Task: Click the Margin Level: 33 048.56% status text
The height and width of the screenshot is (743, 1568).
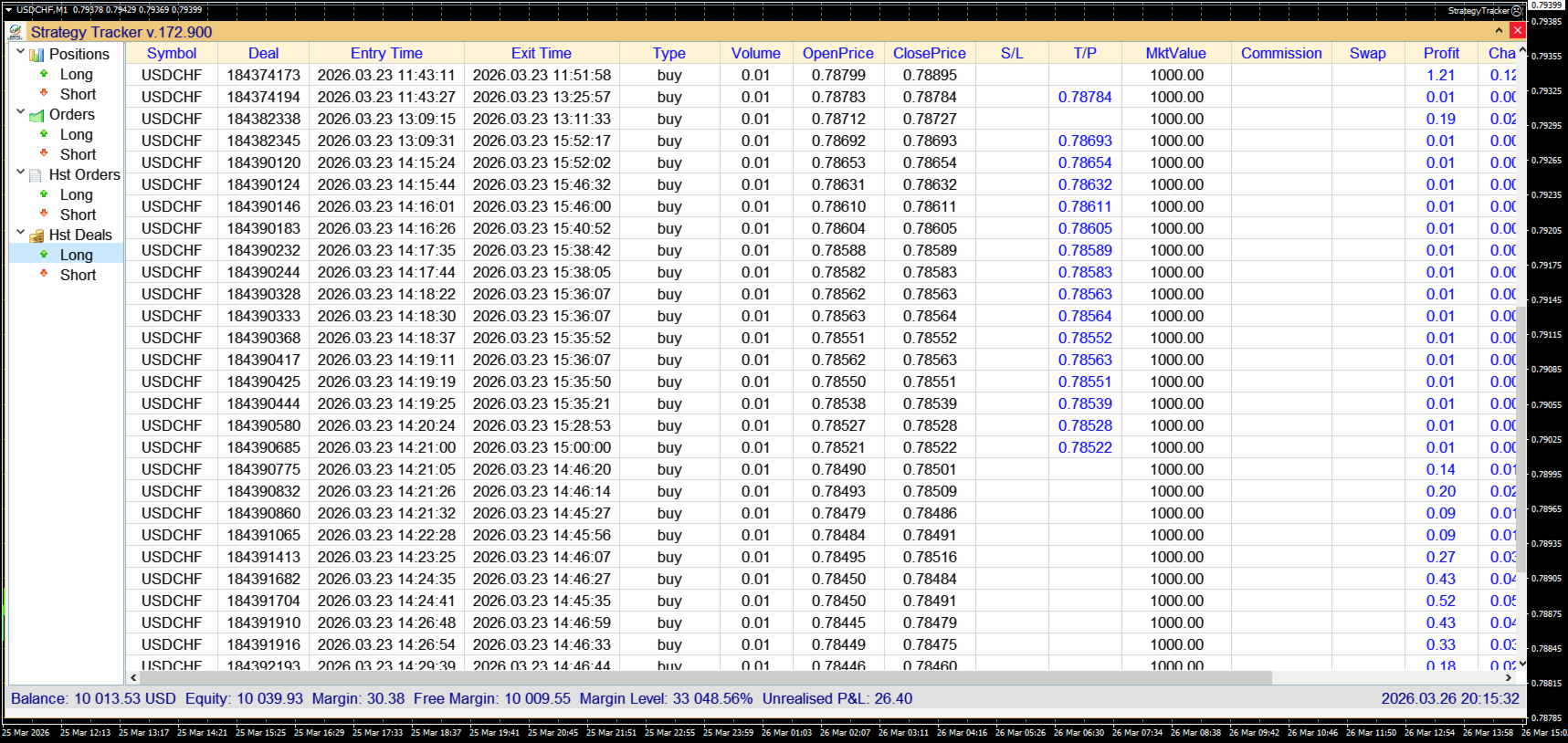Action: (667, 698)
